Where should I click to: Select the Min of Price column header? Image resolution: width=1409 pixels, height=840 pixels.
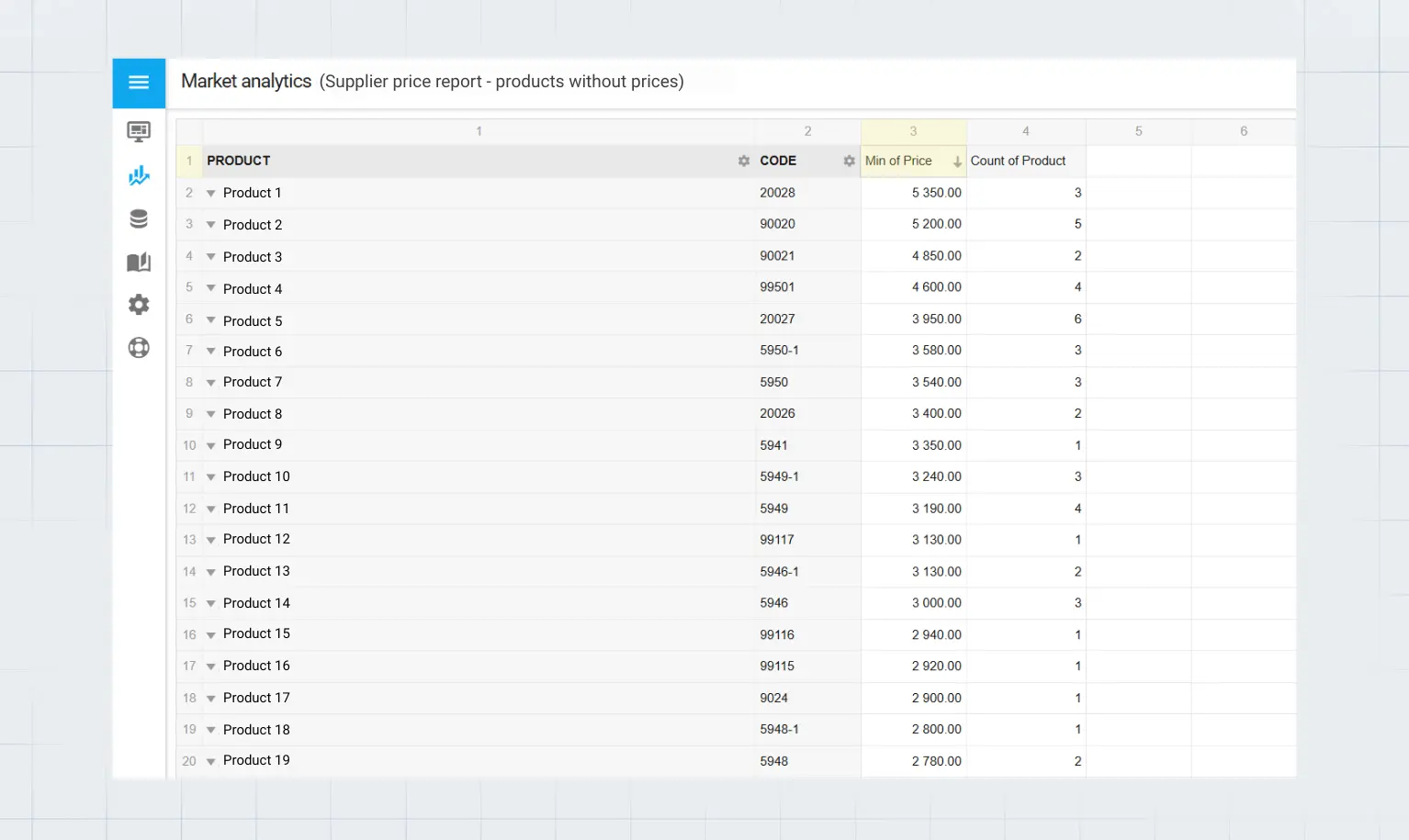point(898,161)
